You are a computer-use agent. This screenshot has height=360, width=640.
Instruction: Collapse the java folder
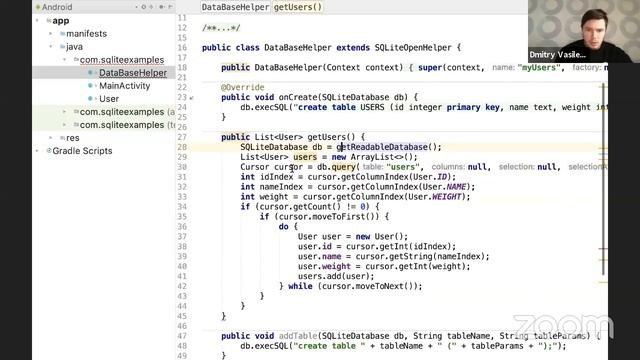pyautogui.click(x=51, y=47)
